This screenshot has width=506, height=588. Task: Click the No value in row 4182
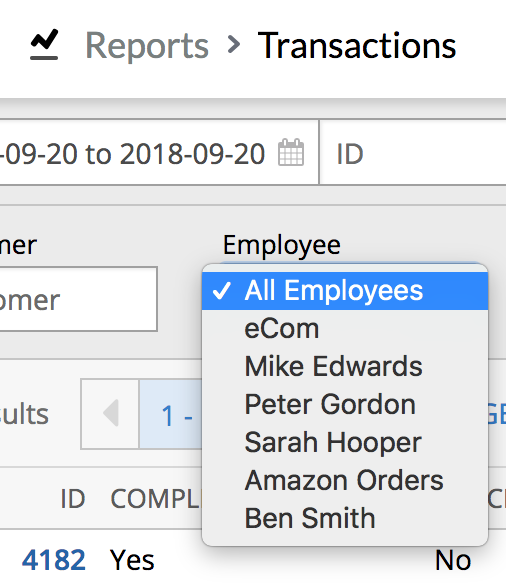453,560
